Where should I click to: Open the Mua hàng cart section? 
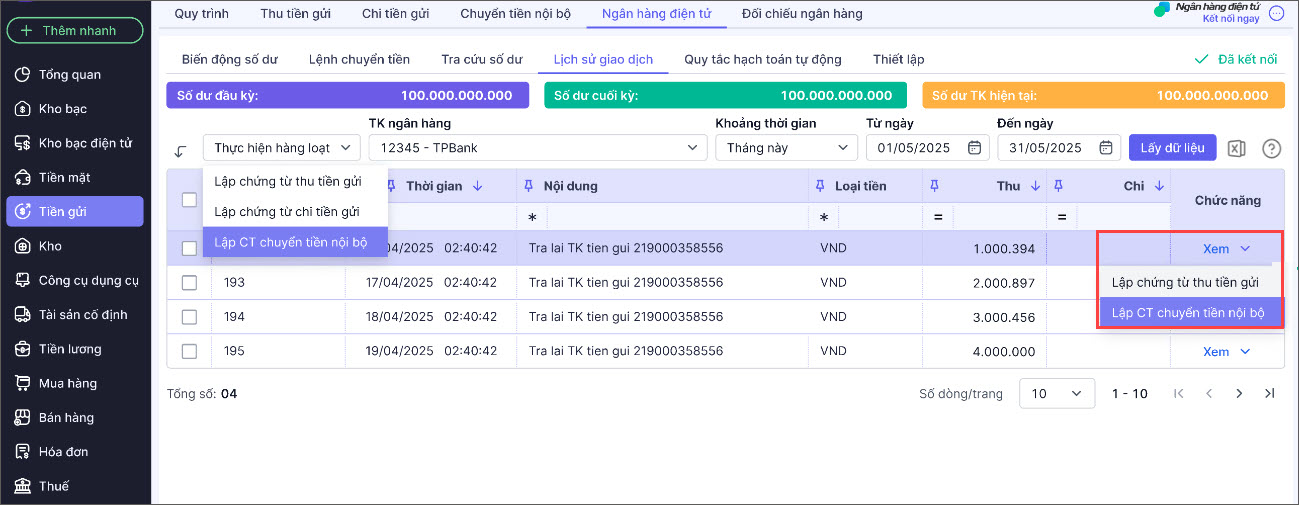68,383
